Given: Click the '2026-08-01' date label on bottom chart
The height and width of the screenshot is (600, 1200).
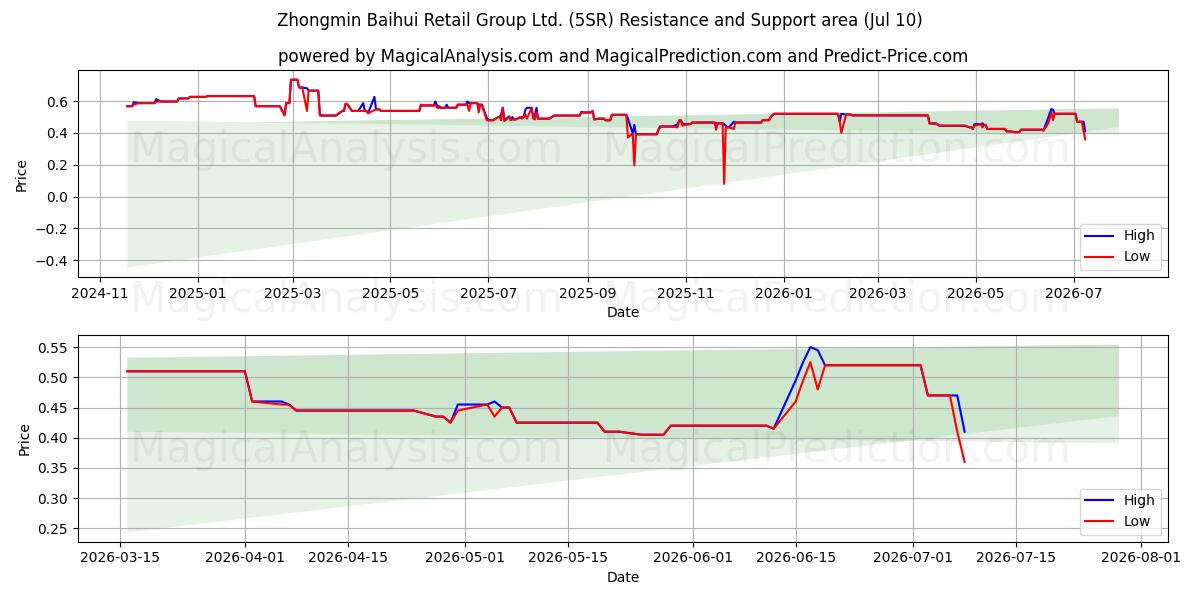Looking at the screenshot, I should [1142, 559].
